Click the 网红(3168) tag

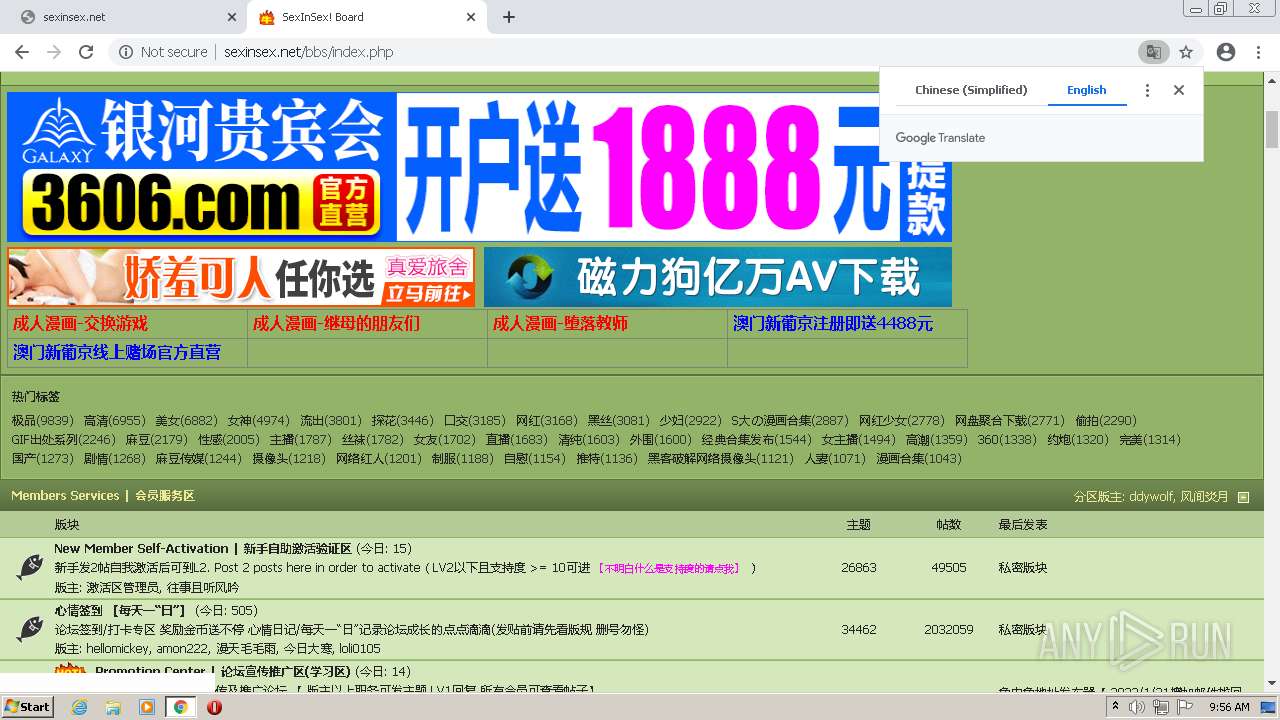click(546, 421)
